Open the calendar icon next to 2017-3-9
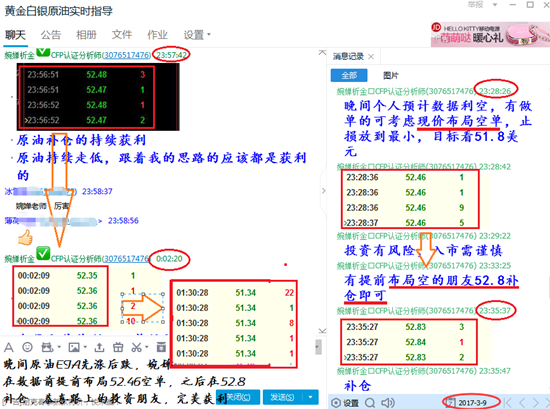This screenshot has width=550, height=409. coord(451,403)
